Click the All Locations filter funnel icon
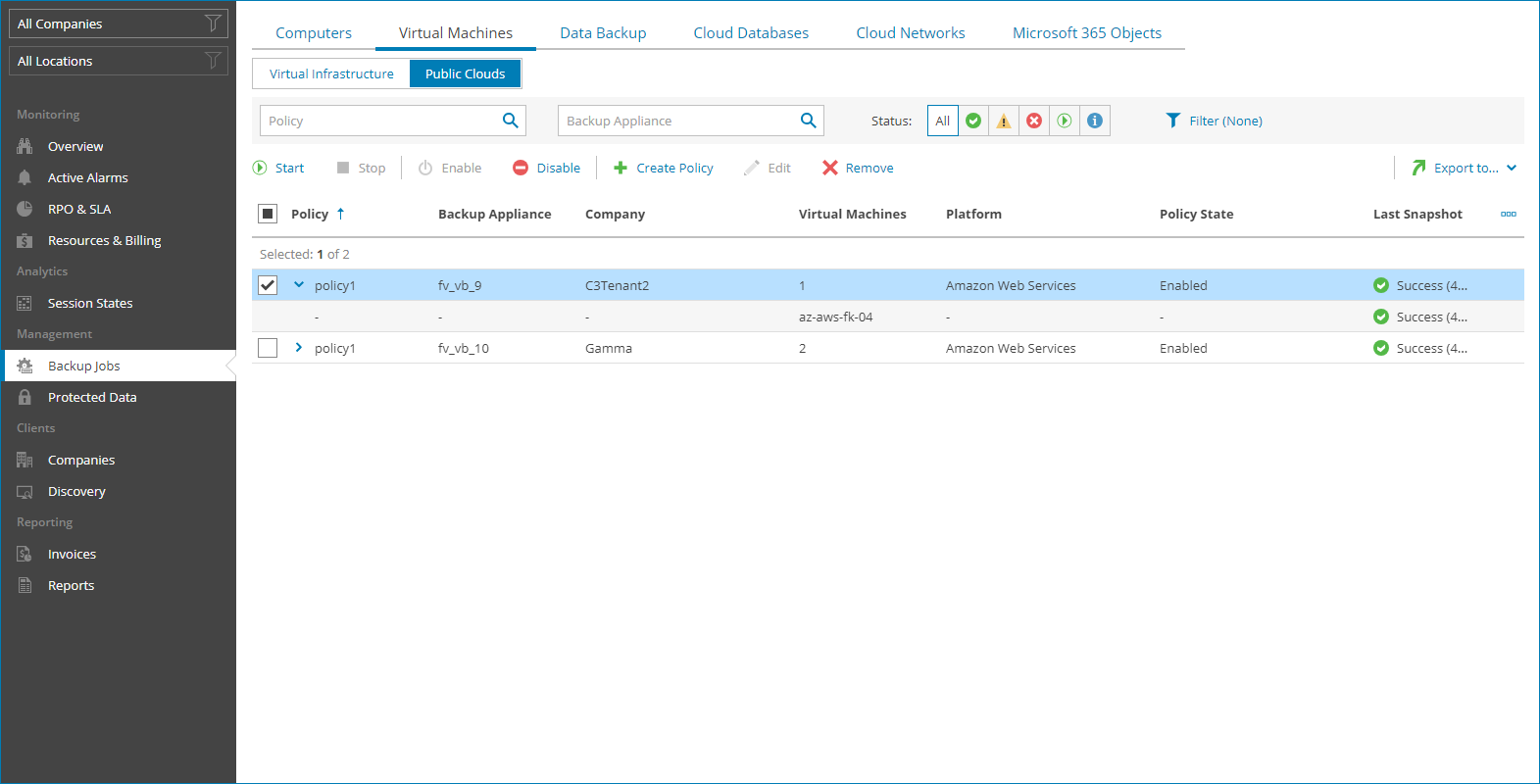 tap(213, 60)
